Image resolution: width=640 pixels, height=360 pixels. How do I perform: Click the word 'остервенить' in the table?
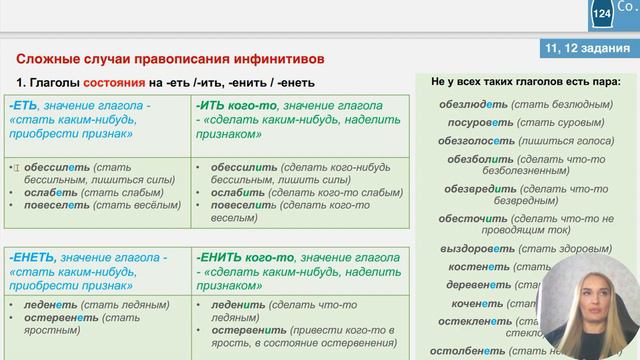point(249,330)
